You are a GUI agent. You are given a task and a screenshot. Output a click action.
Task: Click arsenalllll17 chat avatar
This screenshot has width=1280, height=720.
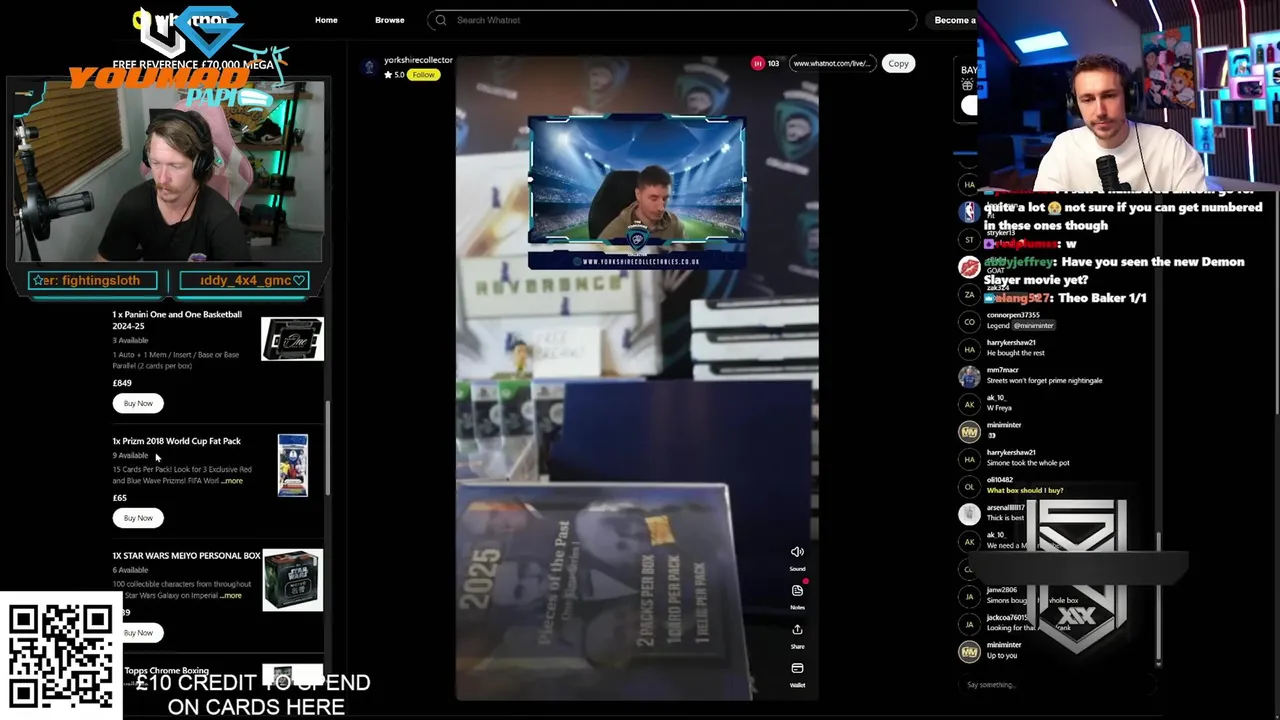[x=969, y=514]
